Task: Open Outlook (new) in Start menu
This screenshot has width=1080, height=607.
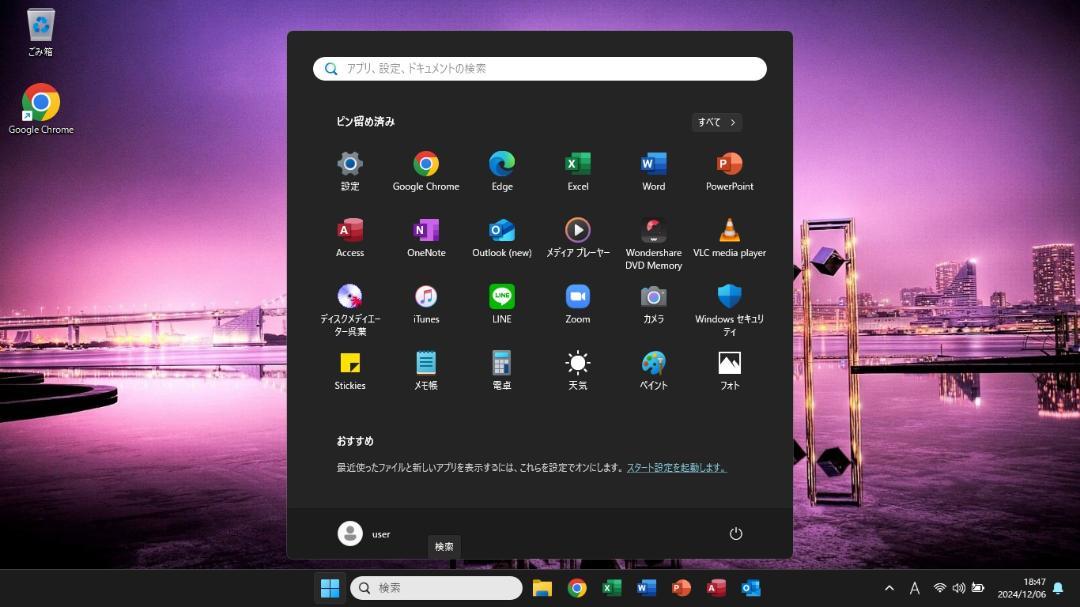Action: coord(501,238)
